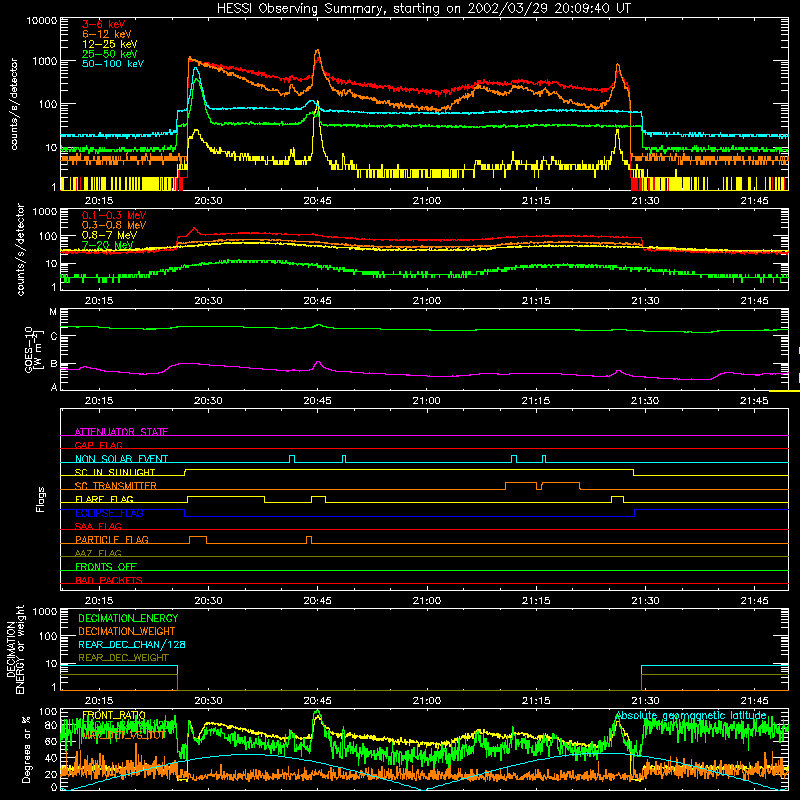Select the 50-100 keV legend label
The height and width of the screenshot is (800, 800).
point(113,63)
